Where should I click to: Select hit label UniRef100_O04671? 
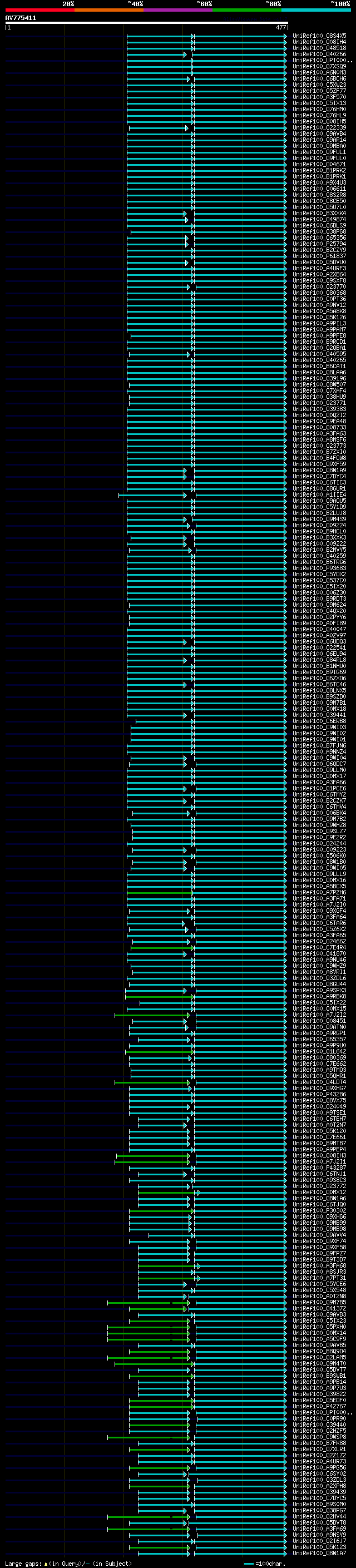click(319, 164)
